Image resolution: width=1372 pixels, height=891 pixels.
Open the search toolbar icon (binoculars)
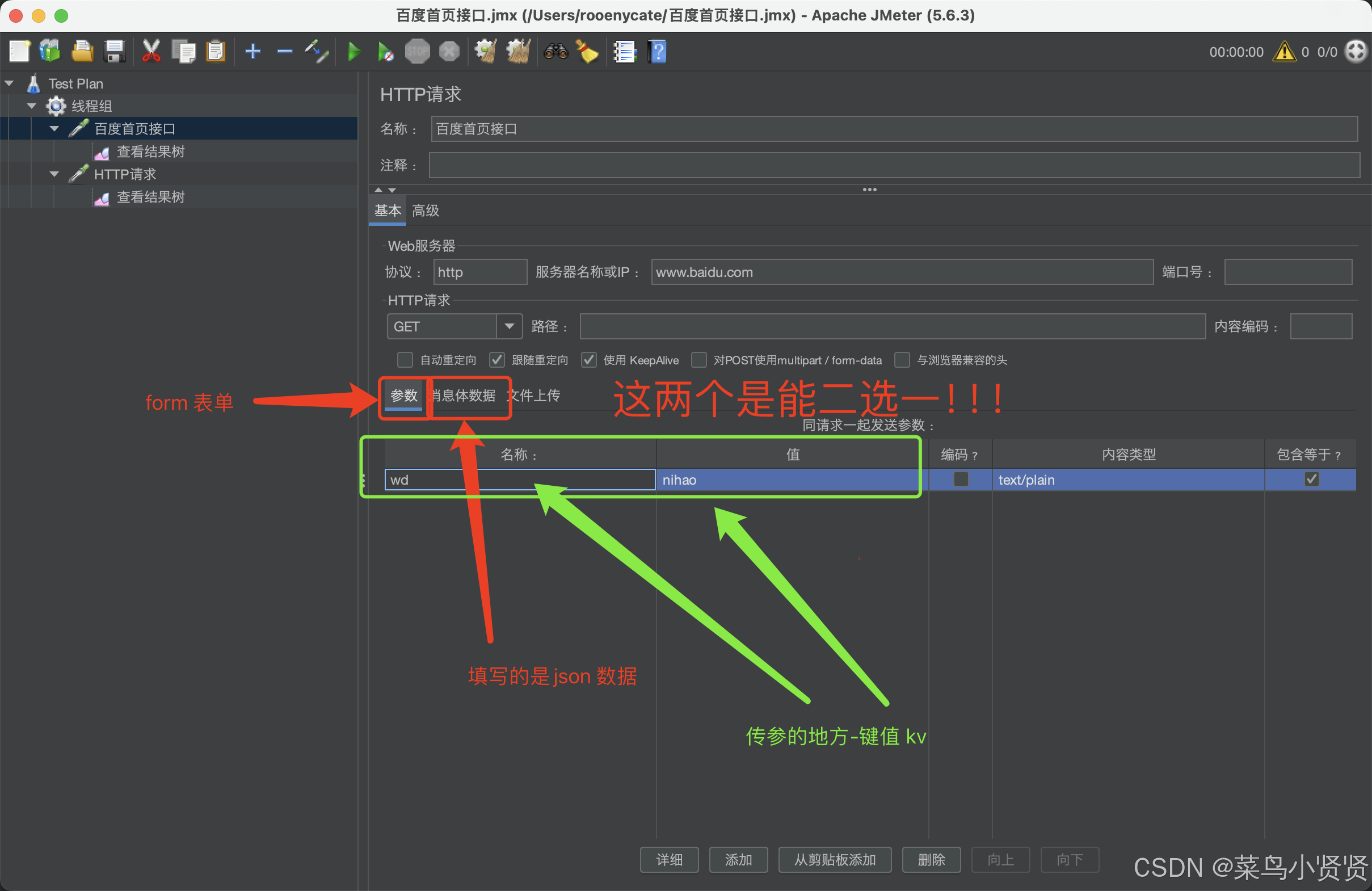(x=555, y=51)
